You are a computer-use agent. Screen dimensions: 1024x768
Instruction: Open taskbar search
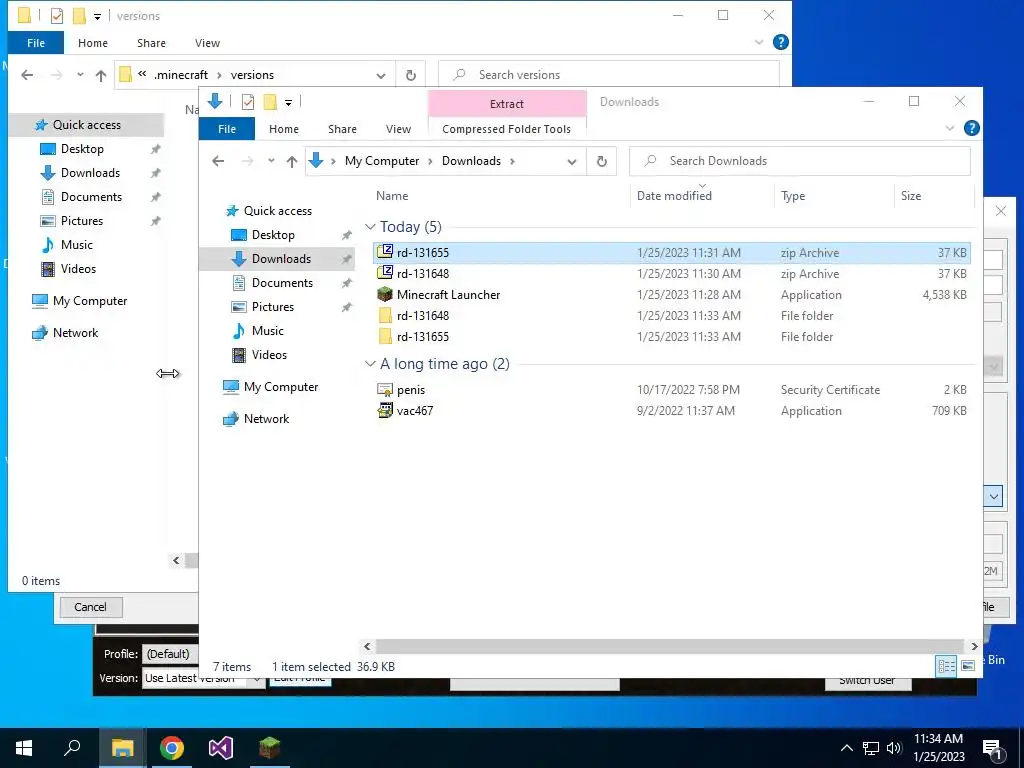click(72, 748)
